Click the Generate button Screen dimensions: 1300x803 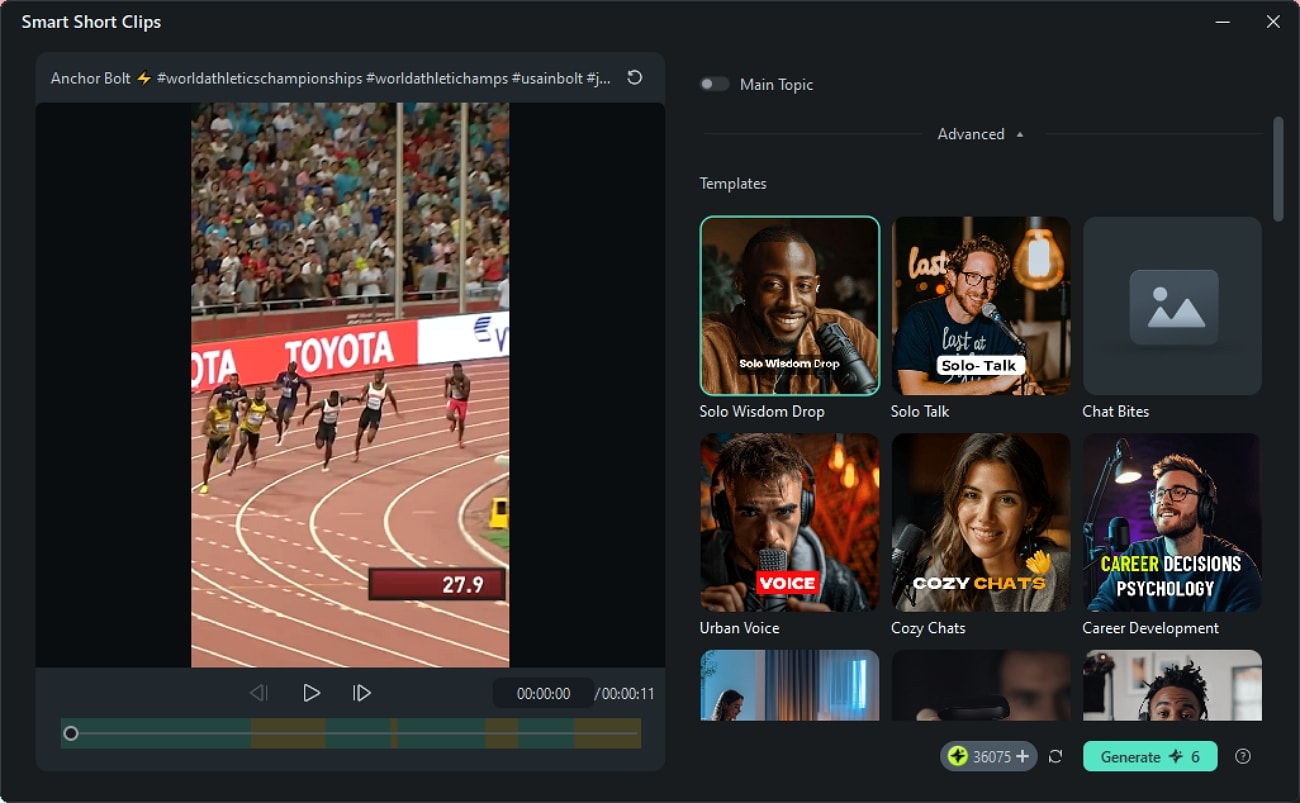[x=1150, y=757]
